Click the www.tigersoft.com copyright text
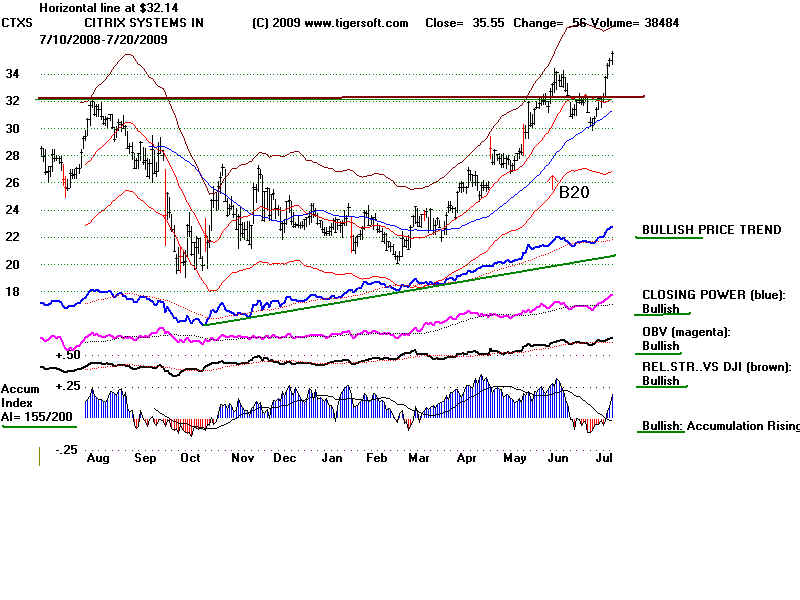The width and height of the screenshot is (800, 600). coord(330,23)
